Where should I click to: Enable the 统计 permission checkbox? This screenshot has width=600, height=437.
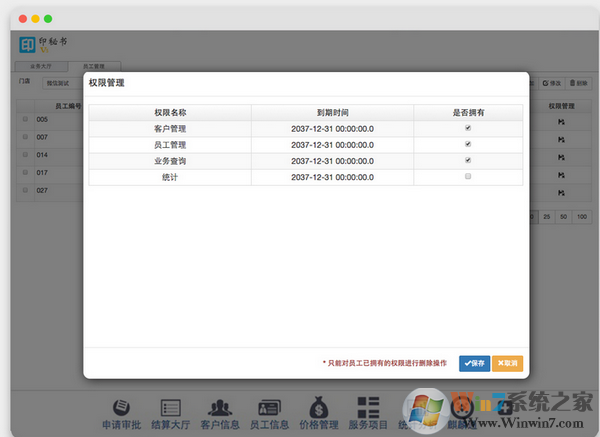(467, 176)
